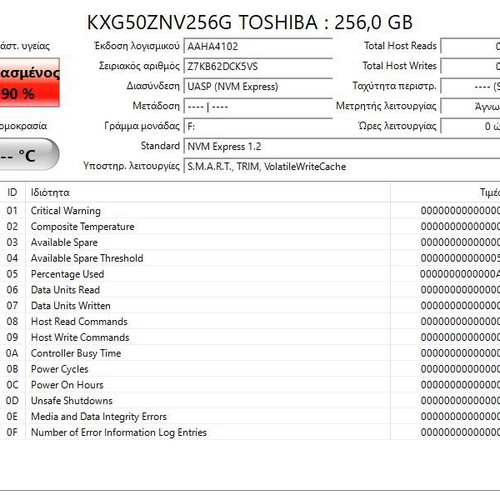Screen dimensions: 500x500
Task: Select the Data Units Written row
Action: pos(250,305)
